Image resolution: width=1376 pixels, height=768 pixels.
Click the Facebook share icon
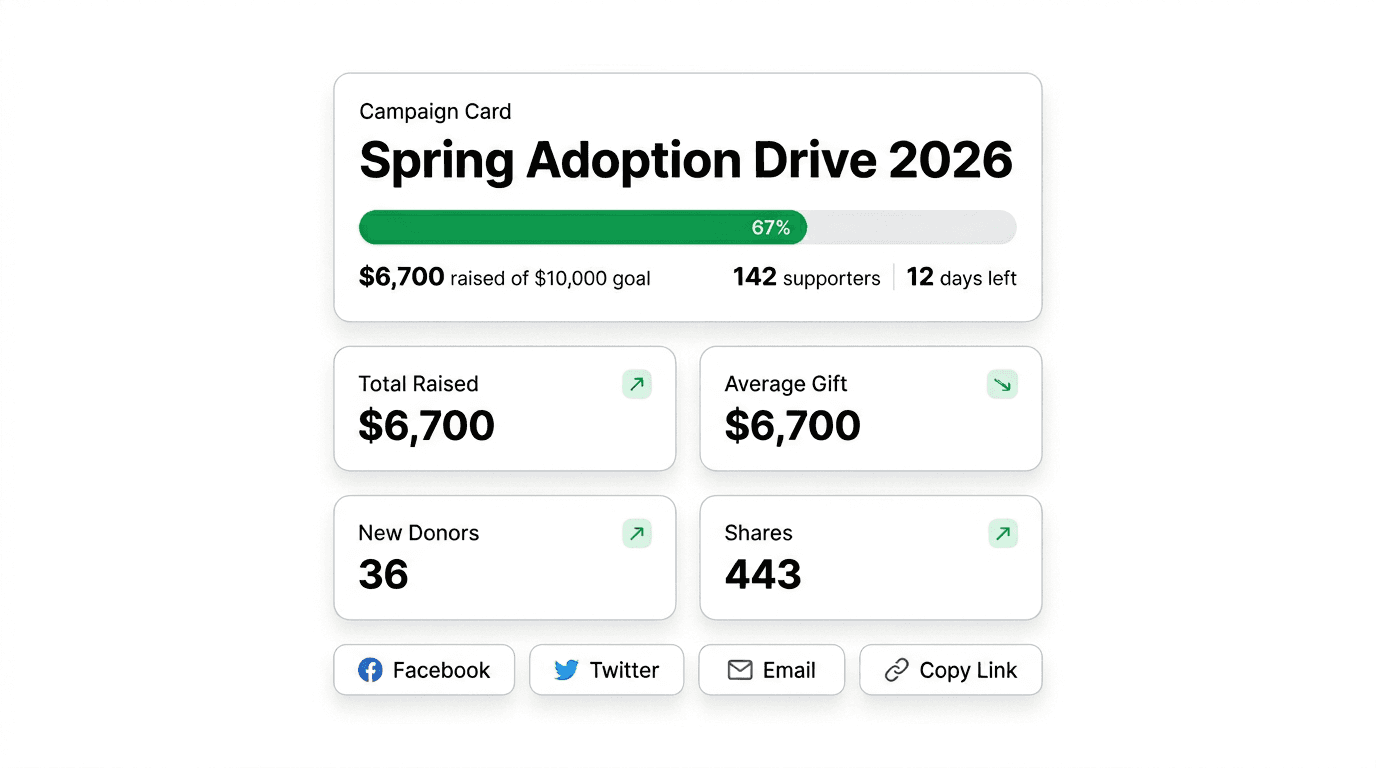370,670
